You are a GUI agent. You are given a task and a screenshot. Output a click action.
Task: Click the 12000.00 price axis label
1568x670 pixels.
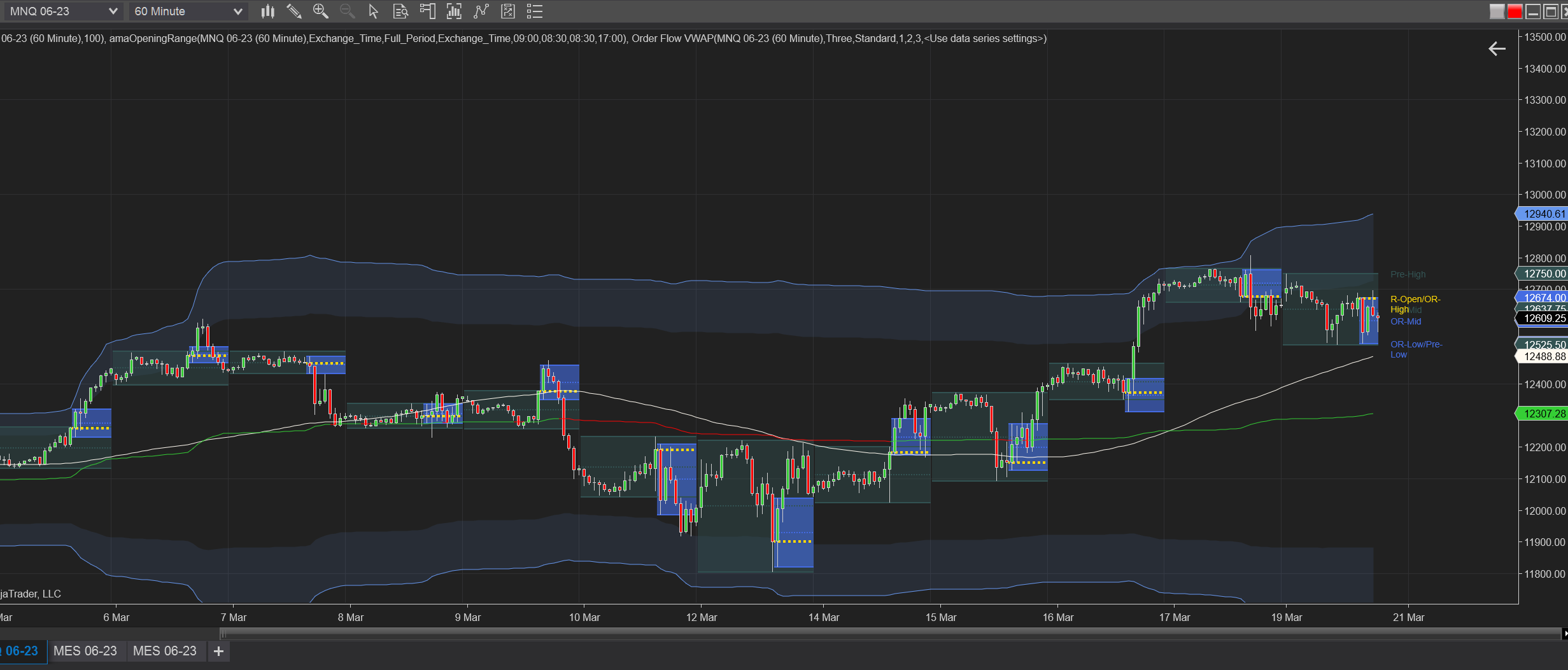click(x=1544, y=511)
